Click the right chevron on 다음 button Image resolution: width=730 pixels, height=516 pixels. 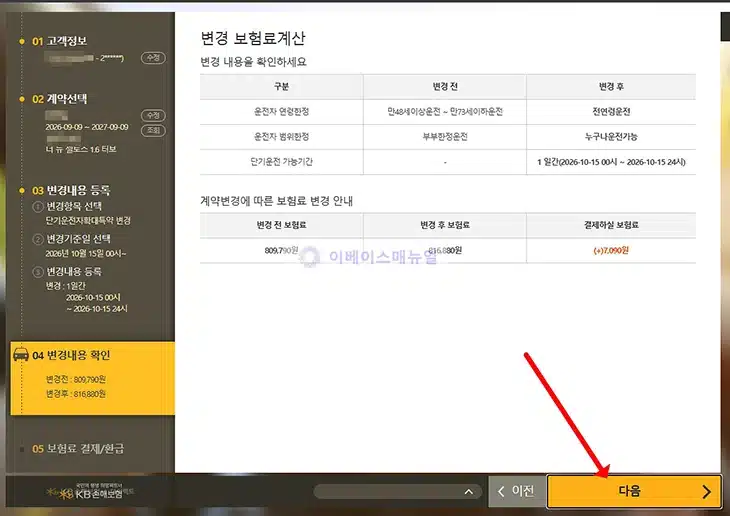[x=706, y=491]
